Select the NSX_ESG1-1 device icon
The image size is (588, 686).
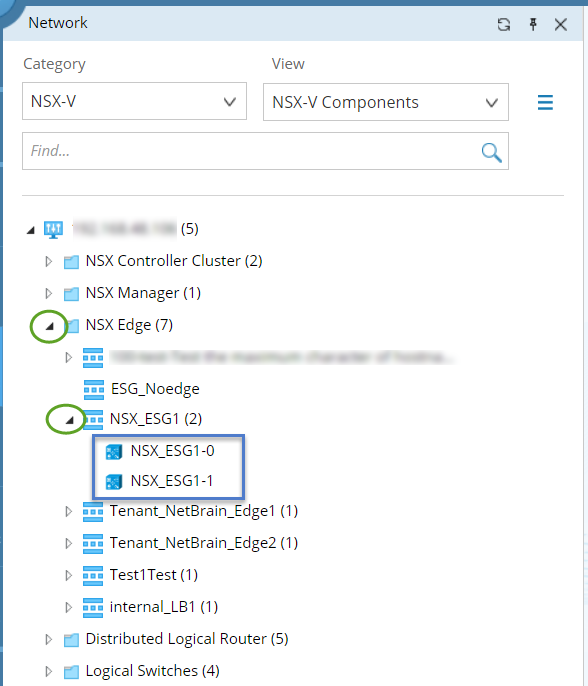(x=114, y=482)
